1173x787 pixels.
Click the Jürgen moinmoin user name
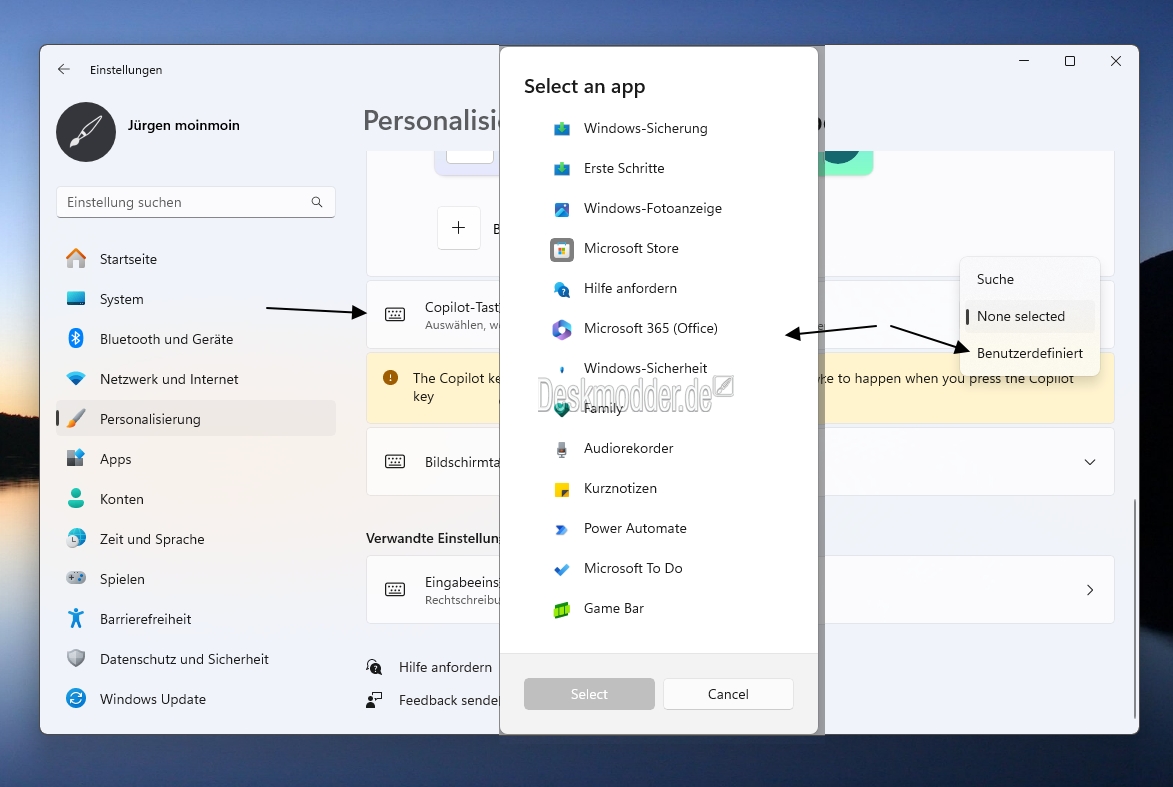pos(183,125)
